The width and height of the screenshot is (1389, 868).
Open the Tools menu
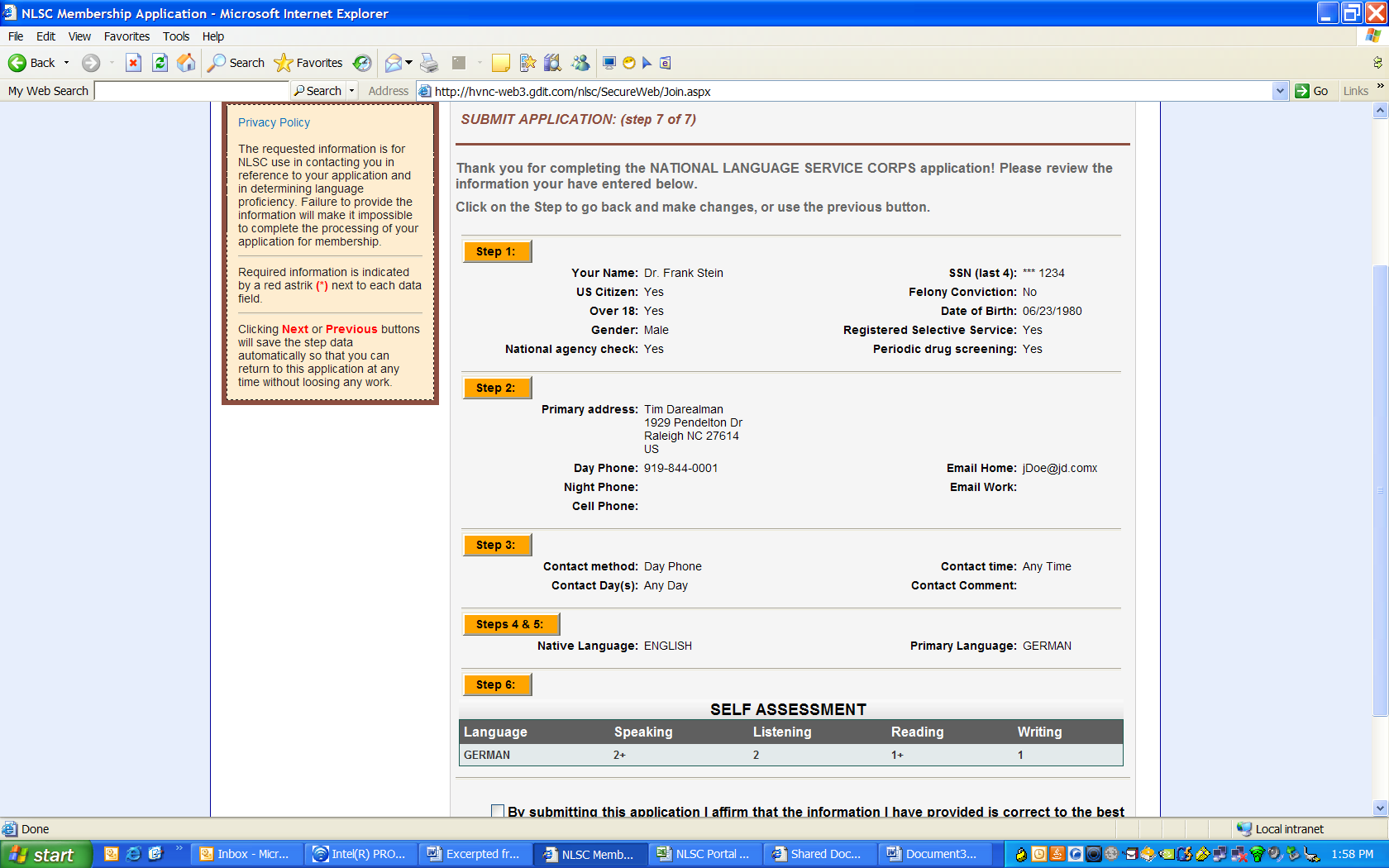pos(175,36)
